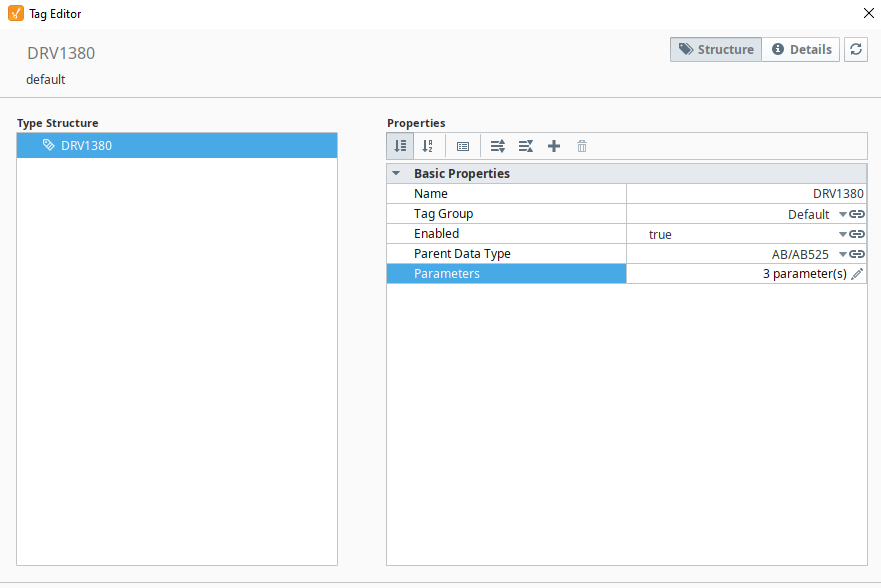Open Parent Data Type dropdown
Image resolution: width=881 pixels, height=588 pixels.
[x=843, y=255]
